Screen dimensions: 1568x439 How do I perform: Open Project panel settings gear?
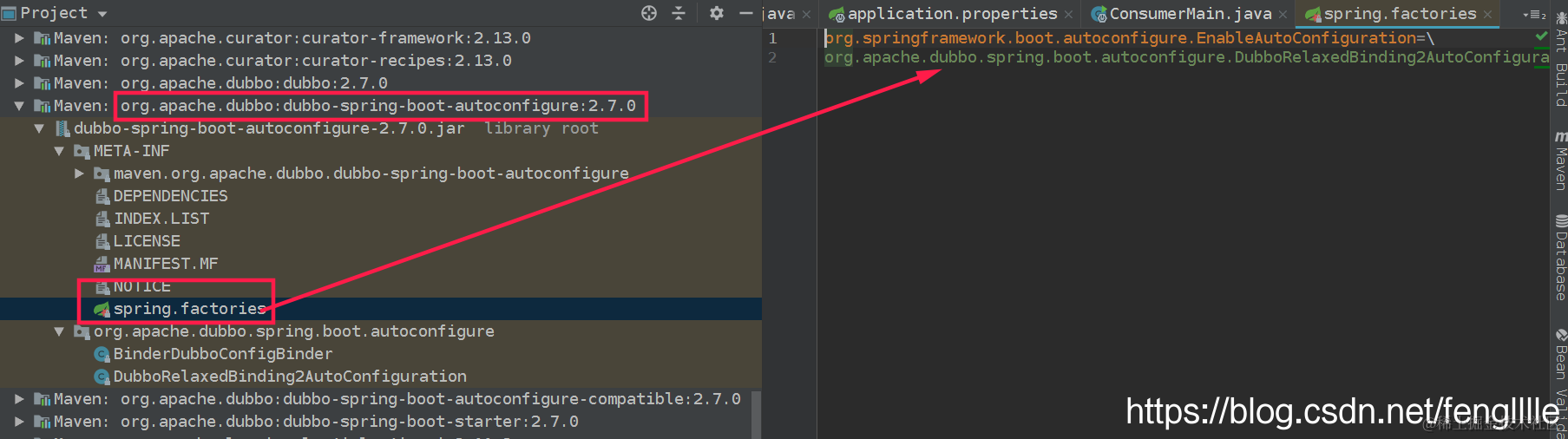pyautogui.click(x=716, y=13)
